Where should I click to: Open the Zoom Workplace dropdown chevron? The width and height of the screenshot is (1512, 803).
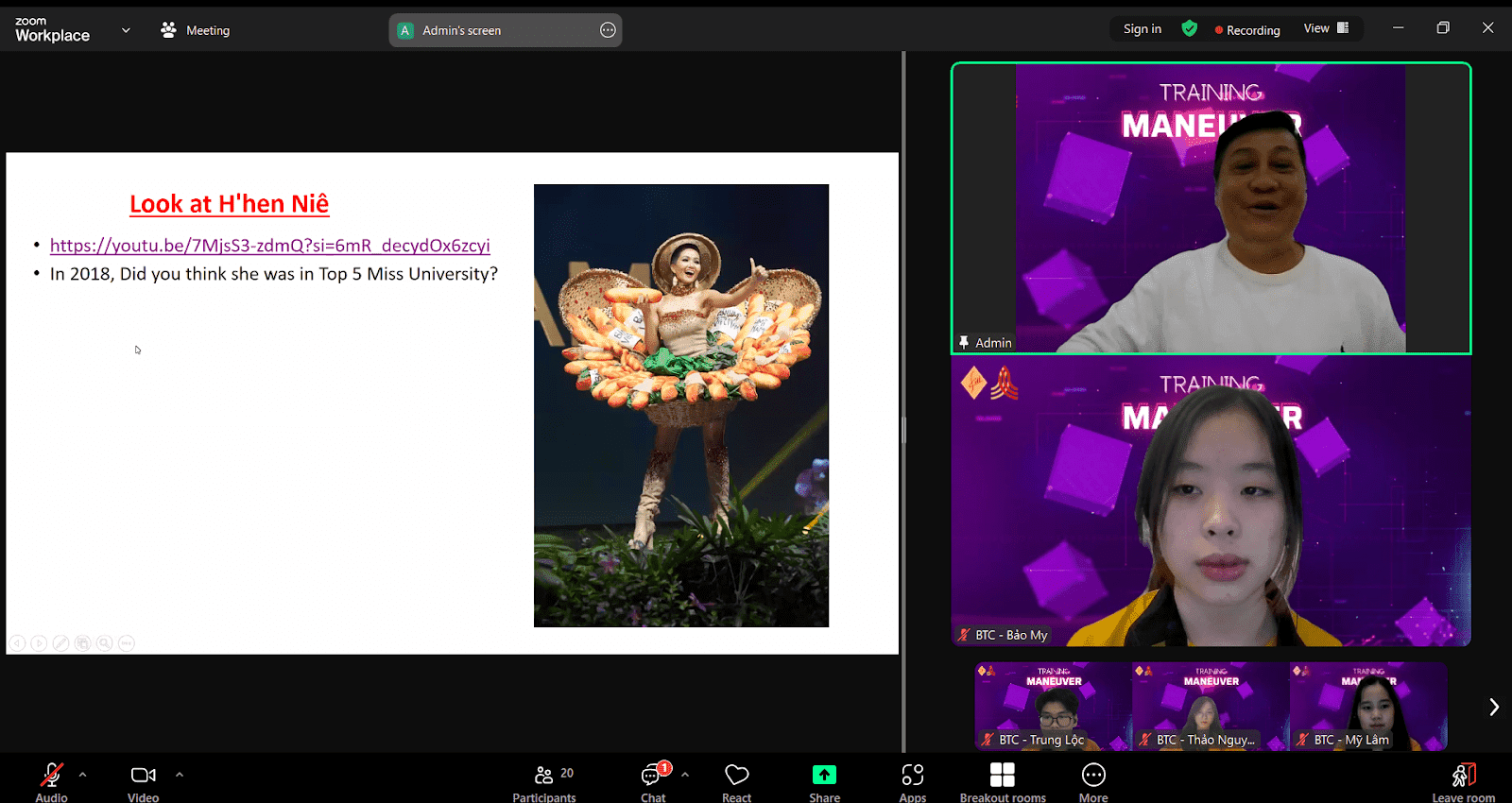126,30
